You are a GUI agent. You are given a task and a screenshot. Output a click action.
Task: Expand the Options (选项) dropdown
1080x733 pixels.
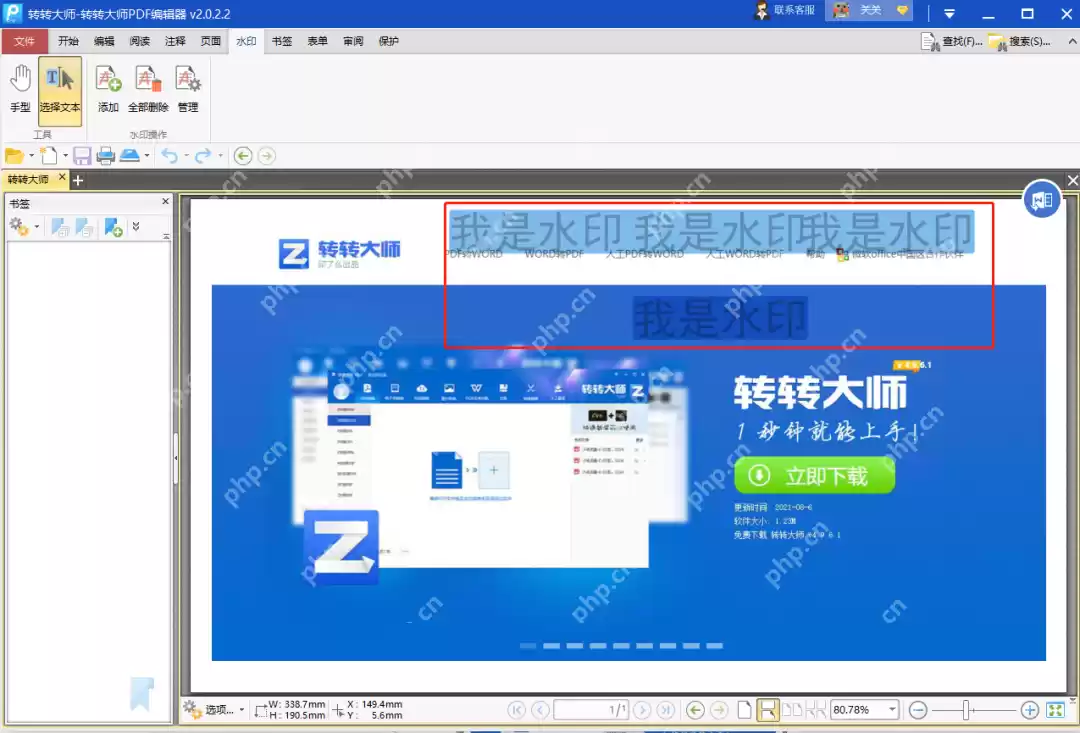[242, 710]
